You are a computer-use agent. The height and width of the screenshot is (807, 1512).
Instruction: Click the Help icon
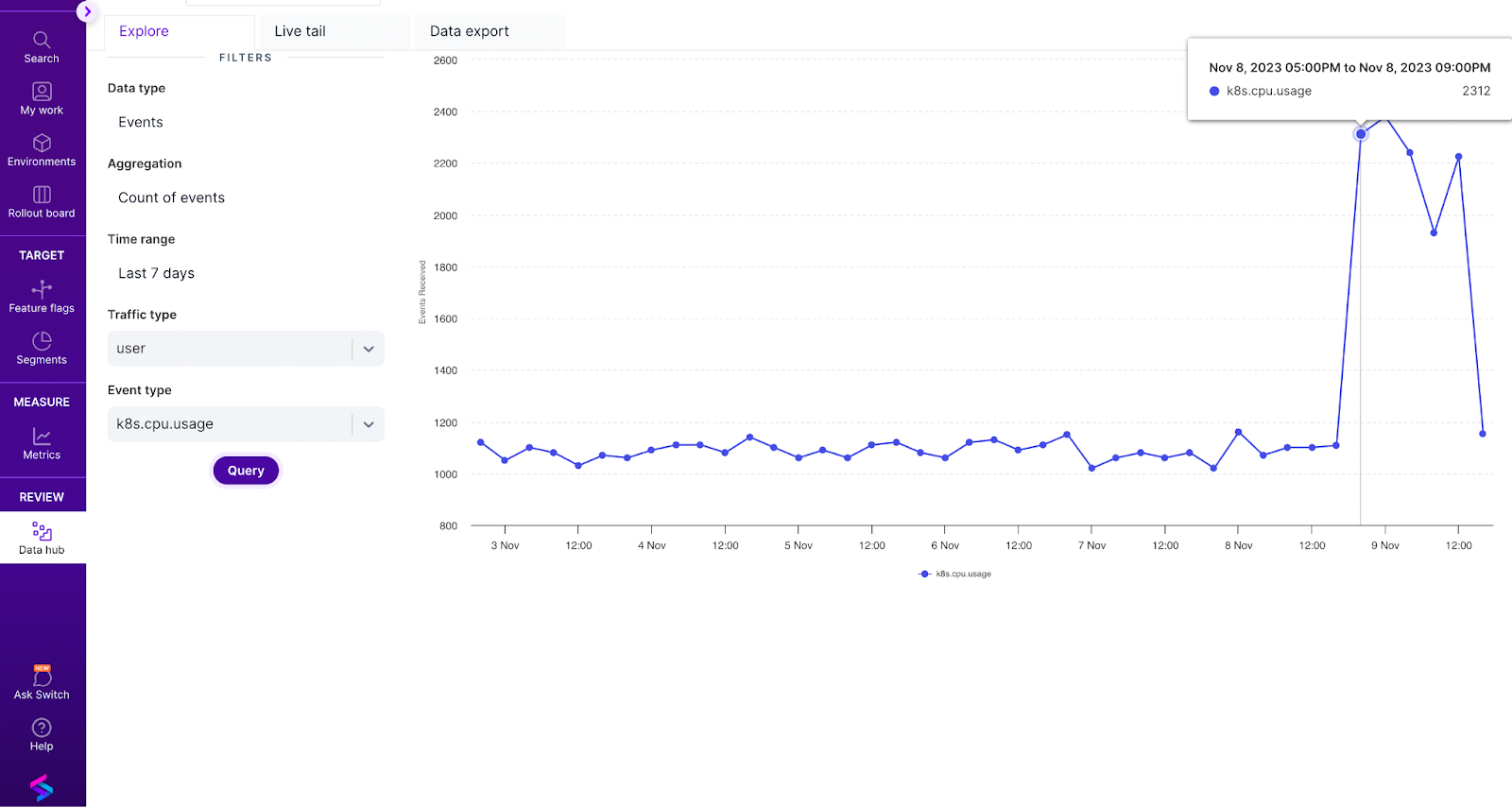(42, 734)
